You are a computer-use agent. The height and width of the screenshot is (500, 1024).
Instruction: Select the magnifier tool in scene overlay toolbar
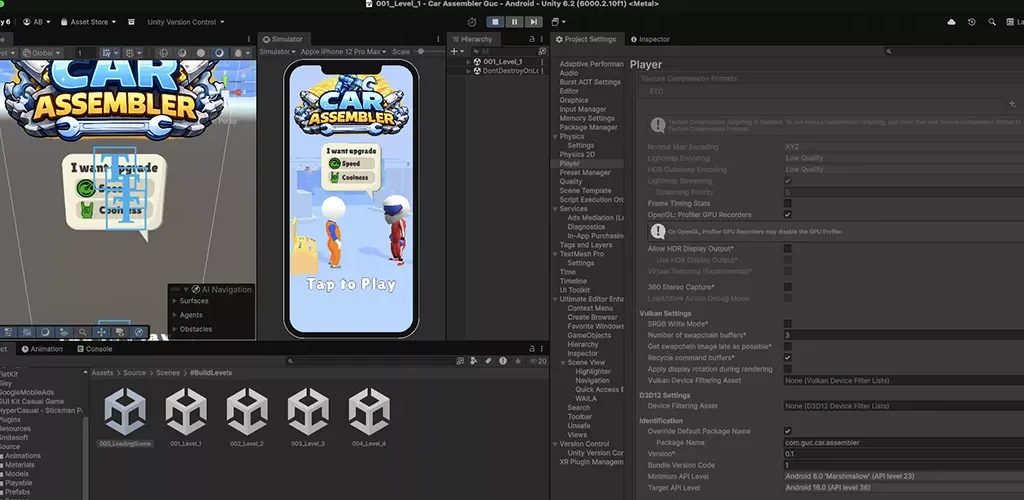pyautogui.click(x=82, y=332)
